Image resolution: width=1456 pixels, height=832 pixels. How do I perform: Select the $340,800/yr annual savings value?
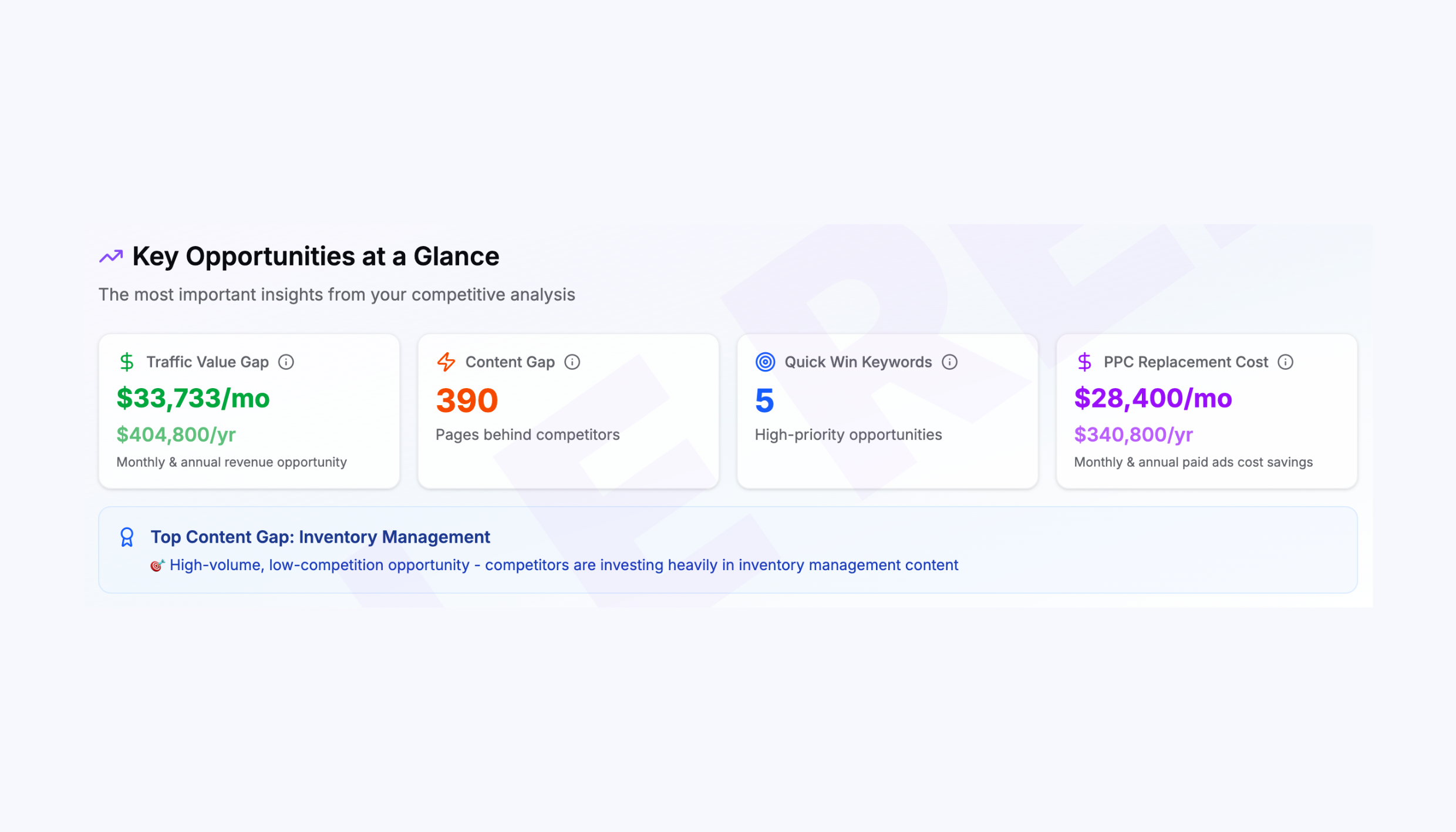[1133, 434]
